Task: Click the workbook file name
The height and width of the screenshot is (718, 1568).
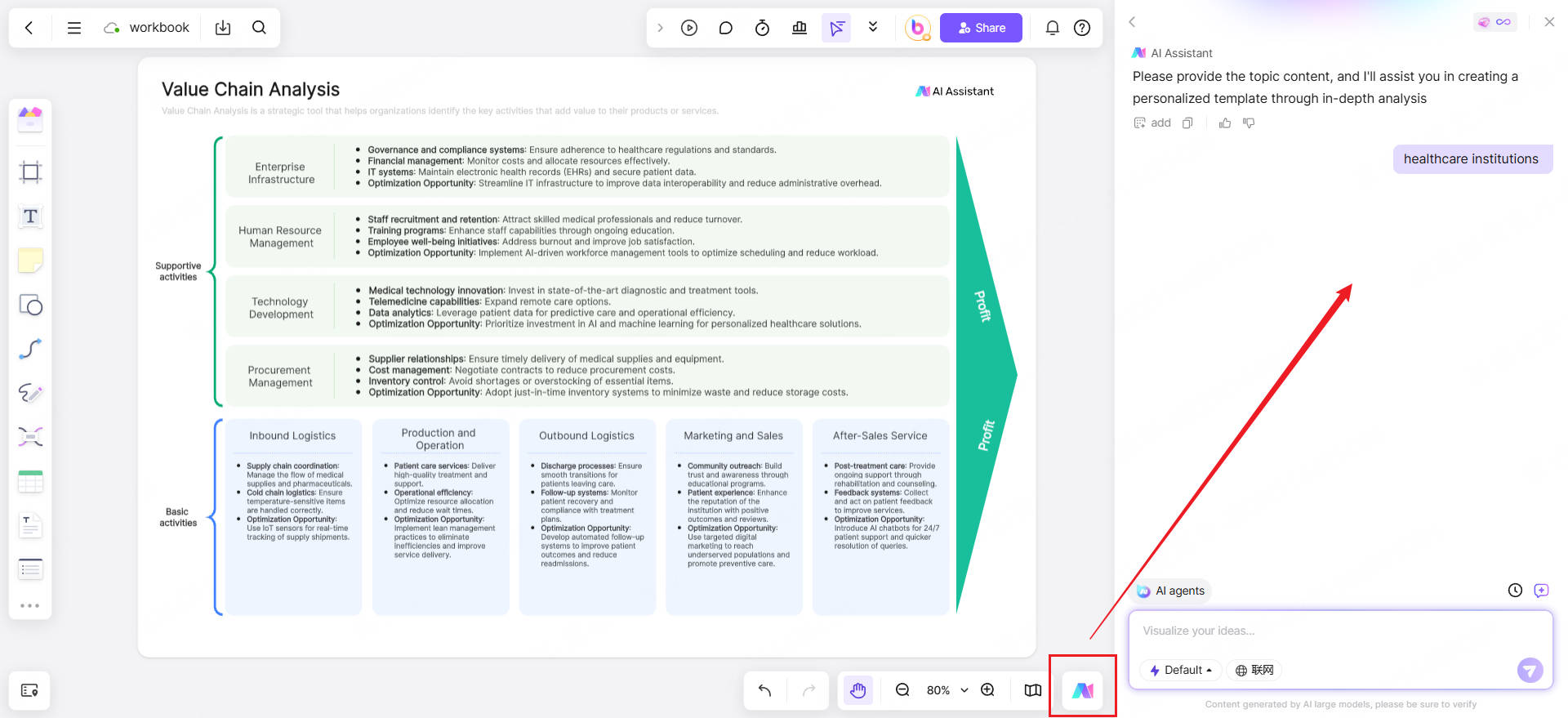Action: click(x=159, y=28)
